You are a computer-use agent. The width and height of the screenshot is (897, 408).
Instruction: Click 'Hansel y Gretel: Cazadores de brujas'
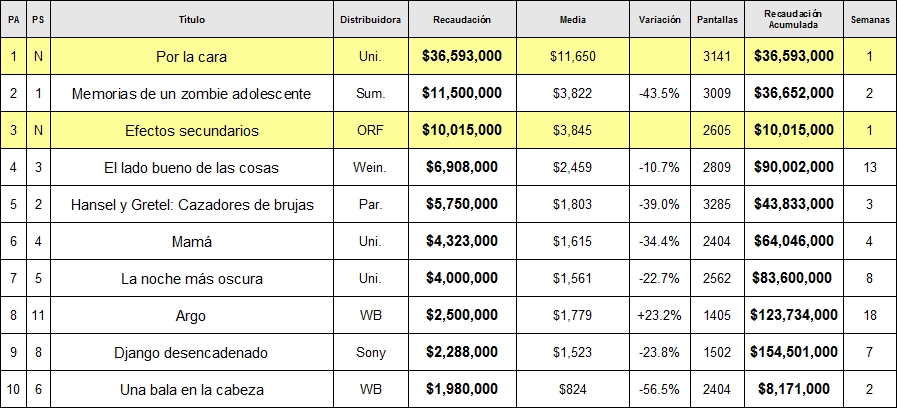[x=192, y=204]
